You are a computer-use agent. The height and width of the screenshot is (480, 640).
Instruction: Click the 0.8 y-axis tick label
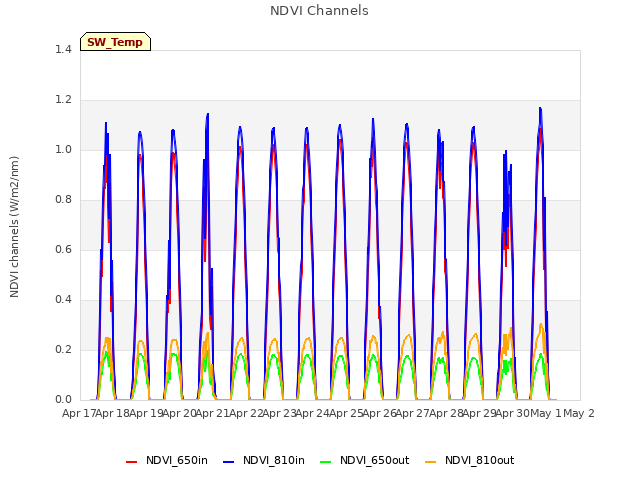[x=63, y=200]
